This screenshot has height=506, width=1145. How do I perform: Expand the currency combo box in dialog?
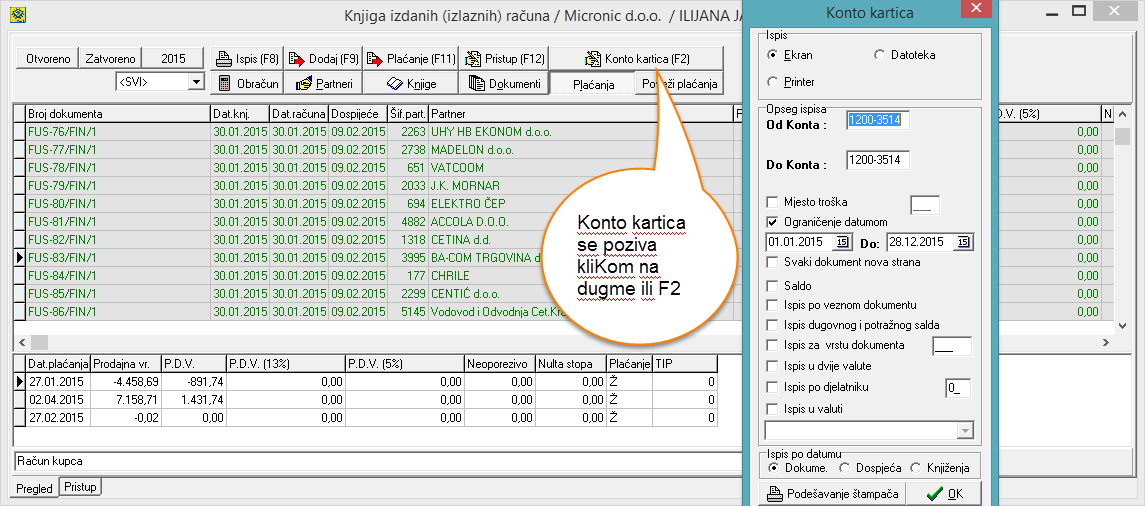click(x=964, y=430)
